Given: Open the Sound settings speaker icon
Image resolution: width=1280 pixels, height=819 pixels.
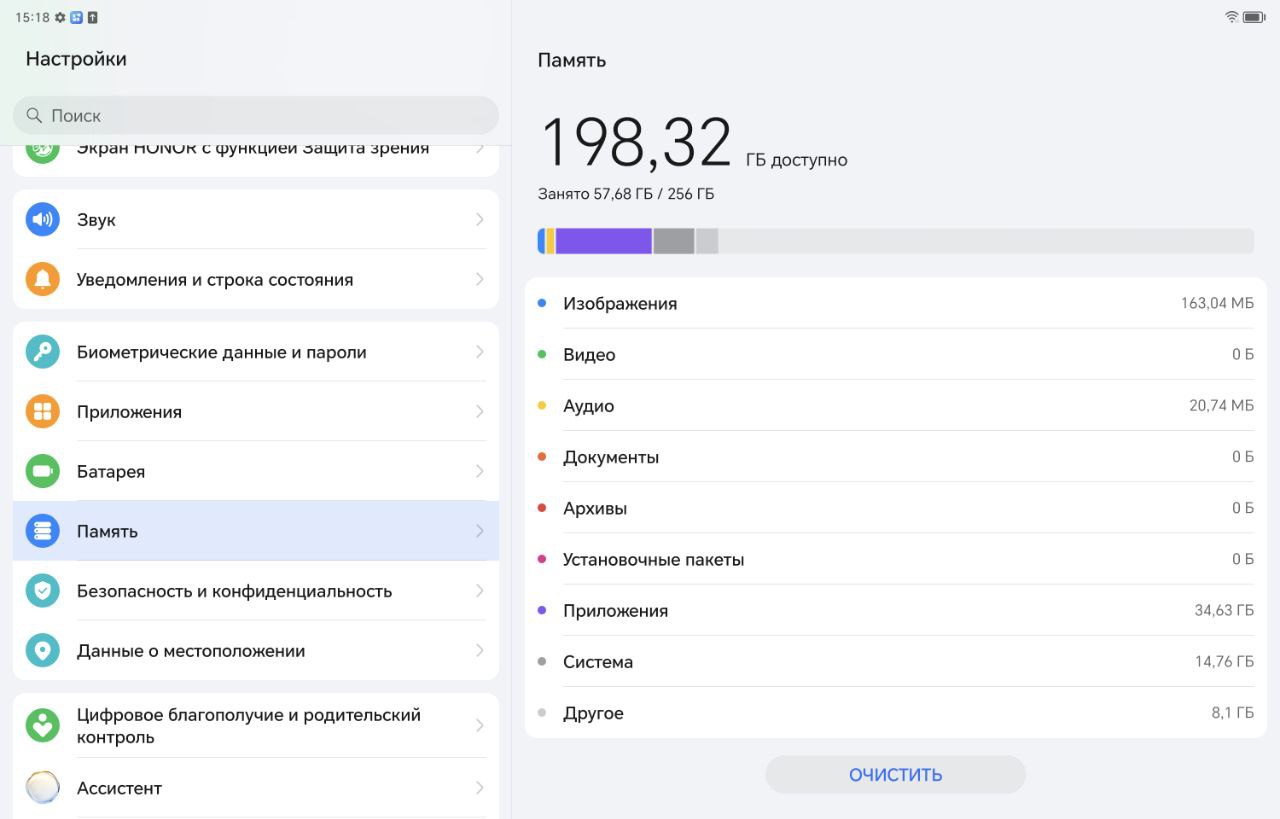Looking at the screenshot, I should 42,219.
